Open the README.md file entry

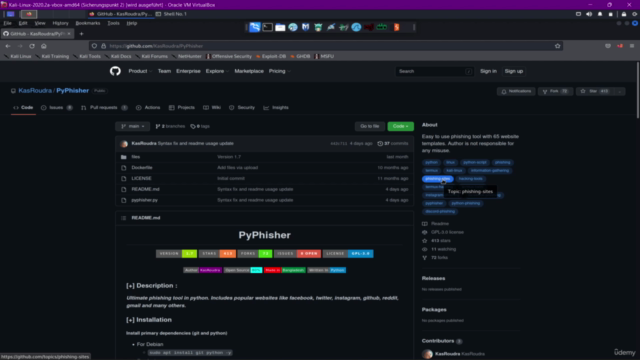pos(145,189)
